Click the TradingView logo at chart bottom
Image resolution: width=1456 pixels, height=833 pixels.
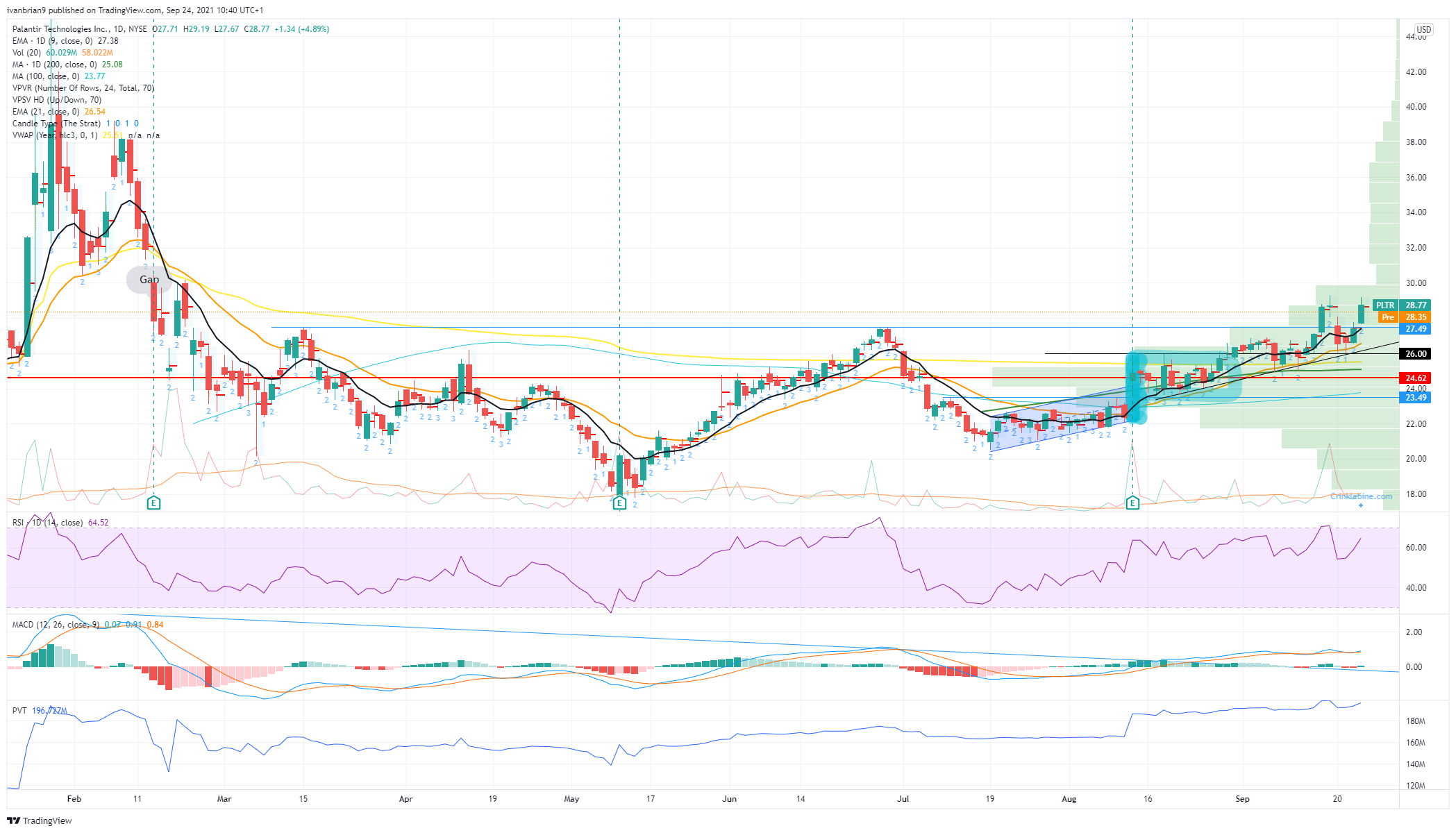coord(40,821)
